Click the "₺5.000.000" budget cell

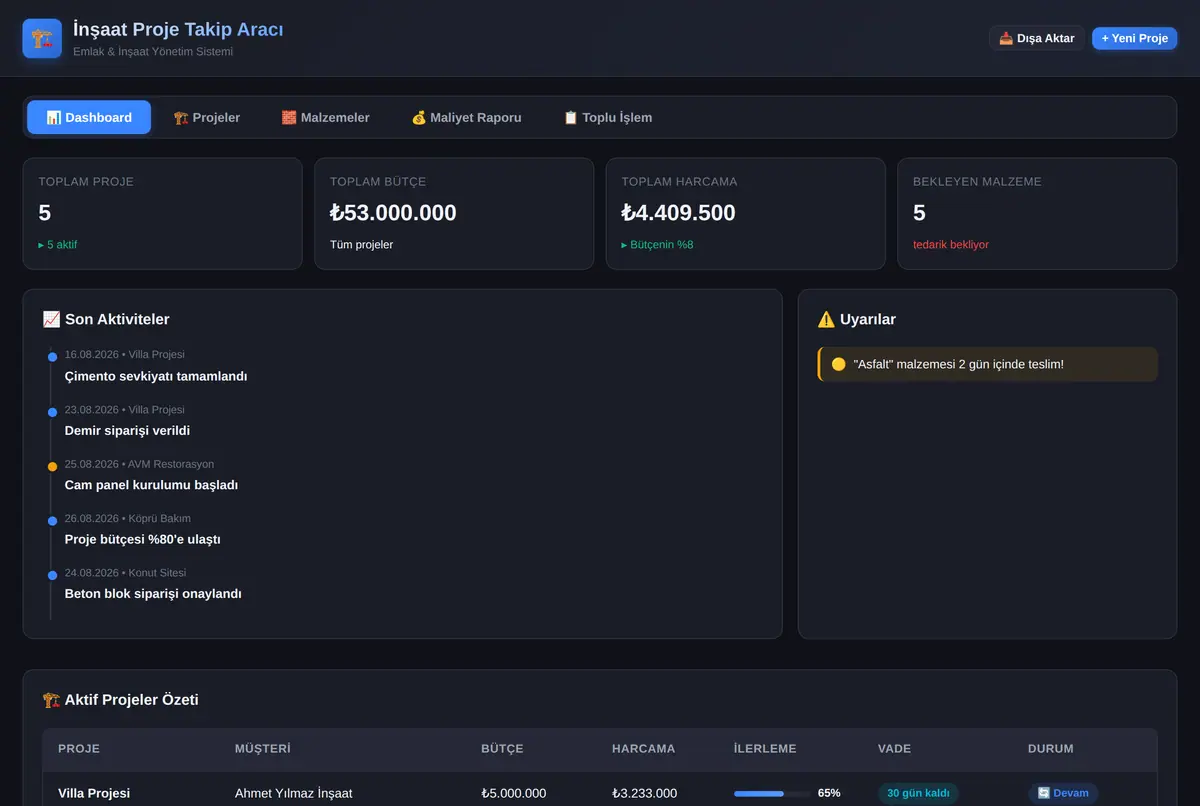513,794
